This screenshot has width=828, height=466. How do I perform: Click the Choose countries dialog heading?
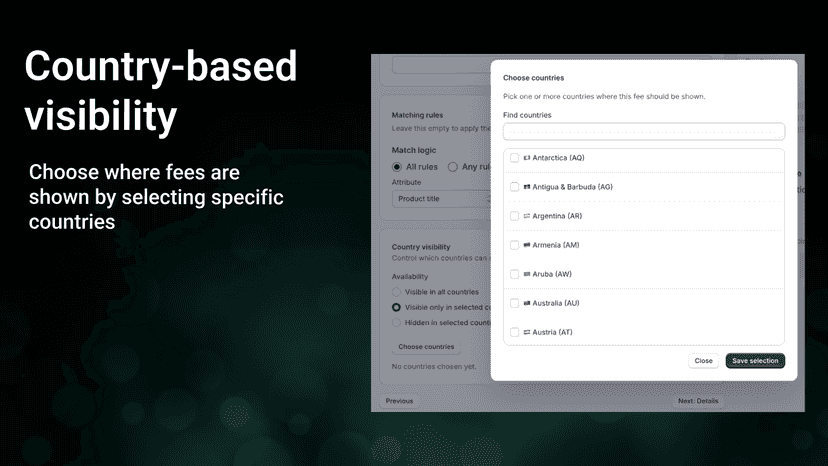[x=533, y=78]
